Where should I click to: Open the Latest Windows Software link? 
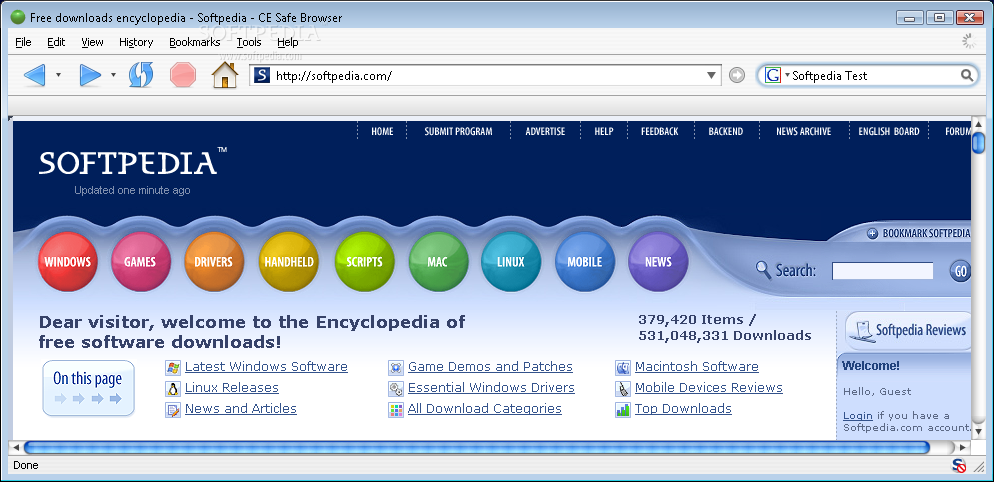click(266, 367)
